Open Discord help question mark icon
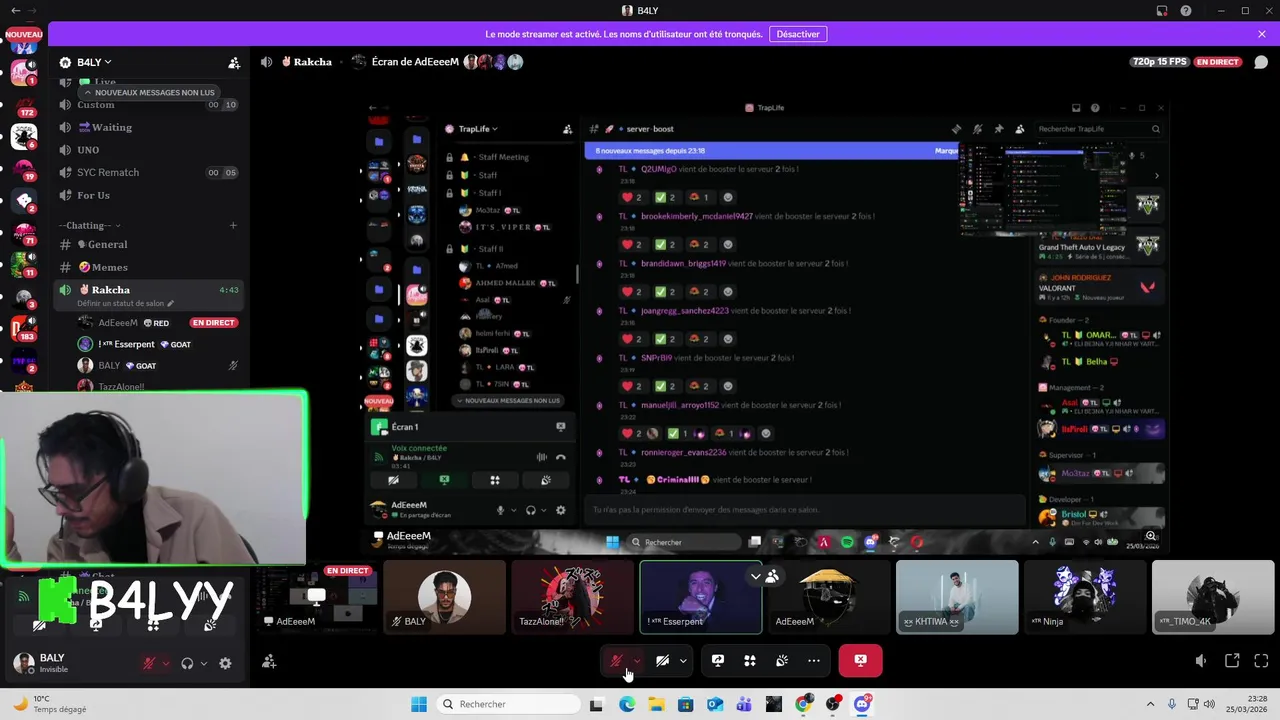 tap(1186, 10)
